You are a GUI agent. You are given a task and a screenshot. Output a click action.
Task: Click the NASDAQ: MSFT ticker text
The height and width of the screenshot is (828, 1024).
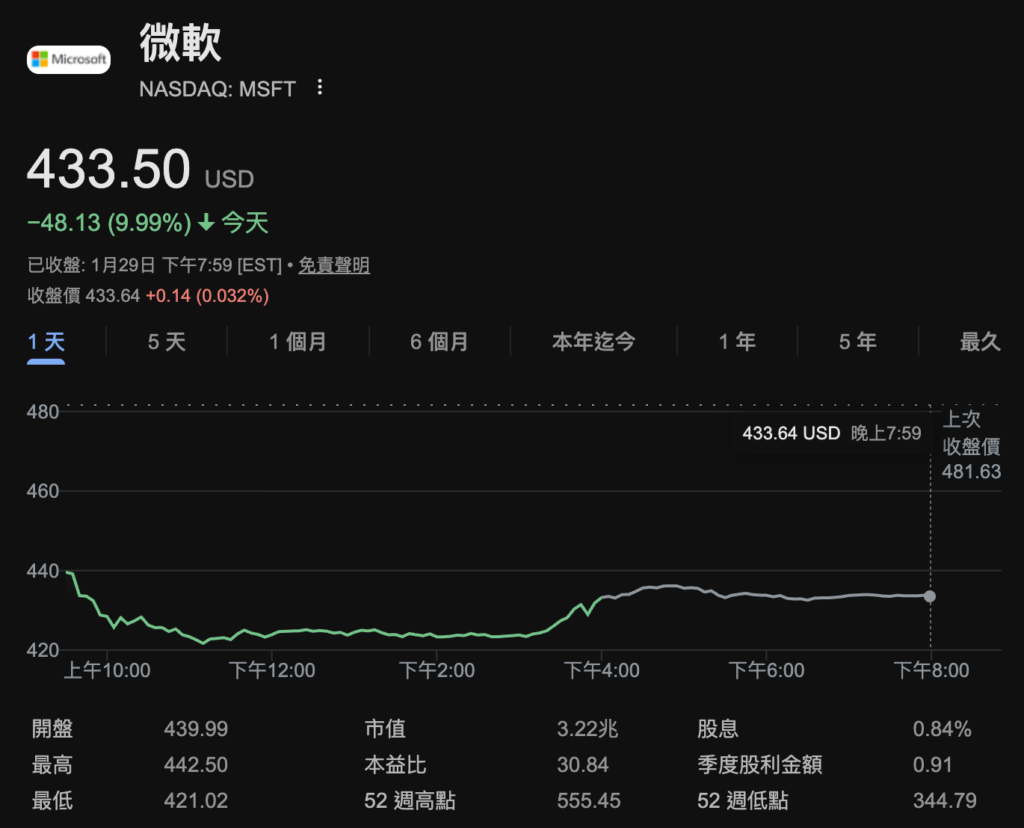pos(217,89)
